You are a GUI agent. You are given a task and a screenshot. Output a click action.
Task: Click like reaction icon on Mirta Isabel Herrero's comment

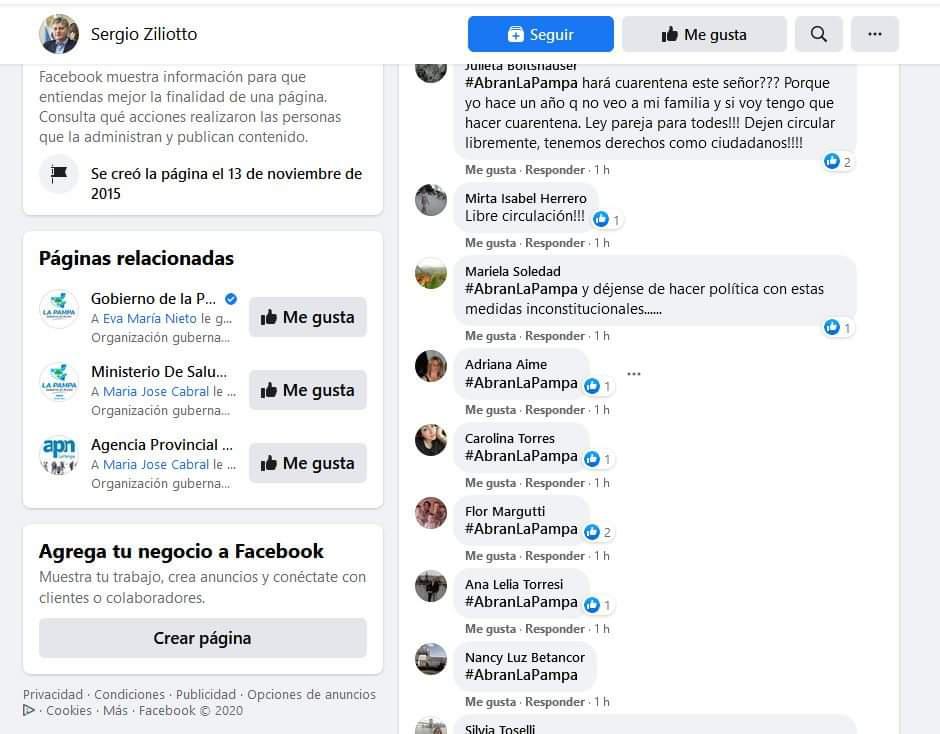click(x=601, y=219)
